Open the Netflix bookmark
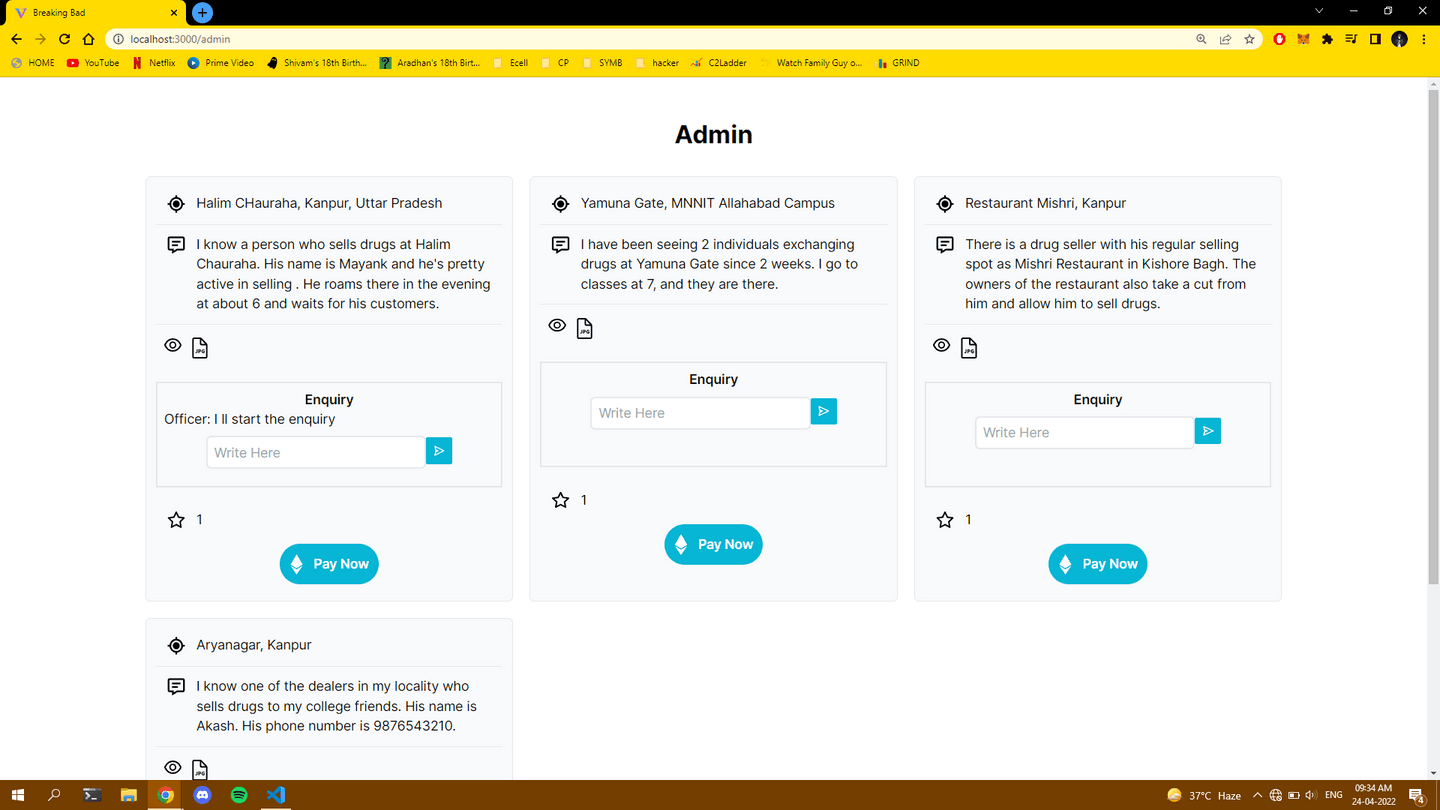 [x=153, y=62]
